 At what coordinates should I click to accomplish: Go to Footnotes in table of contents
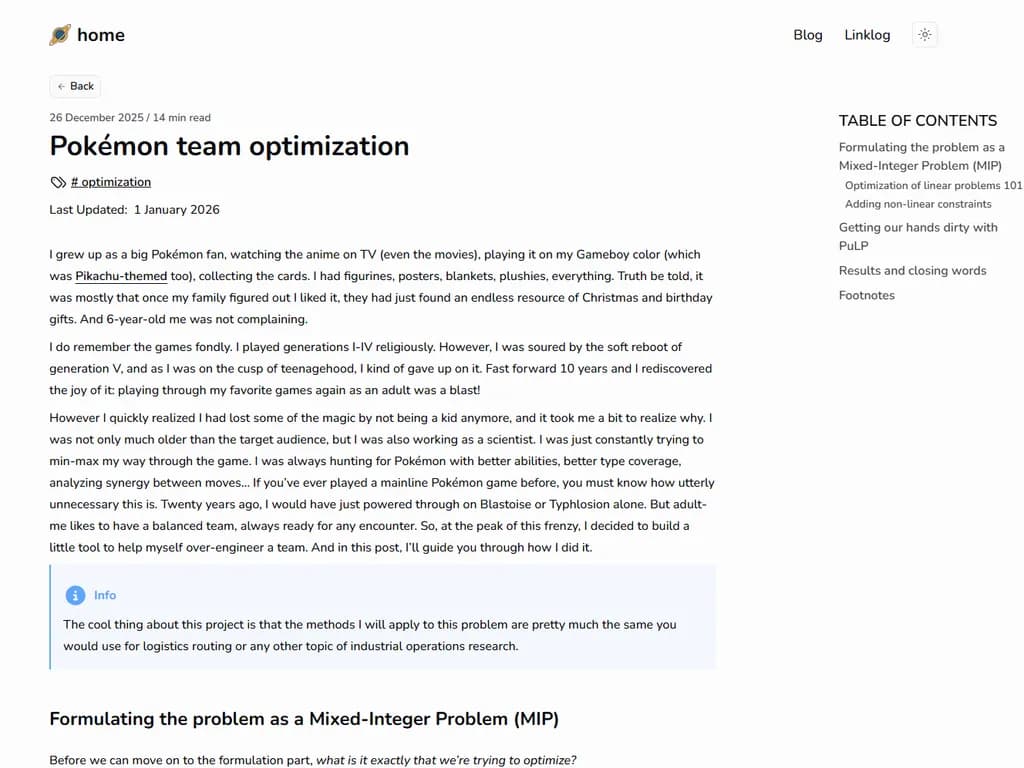(x=867, y=296)
